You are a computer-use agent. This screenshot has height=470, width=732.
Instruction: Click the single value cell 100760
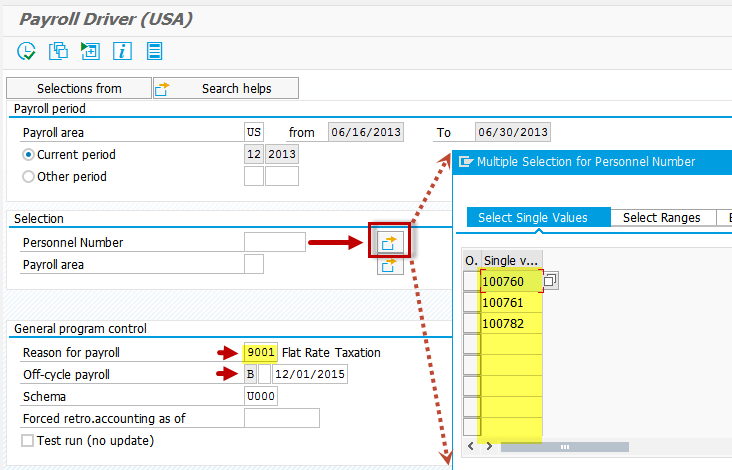point(512,281)
